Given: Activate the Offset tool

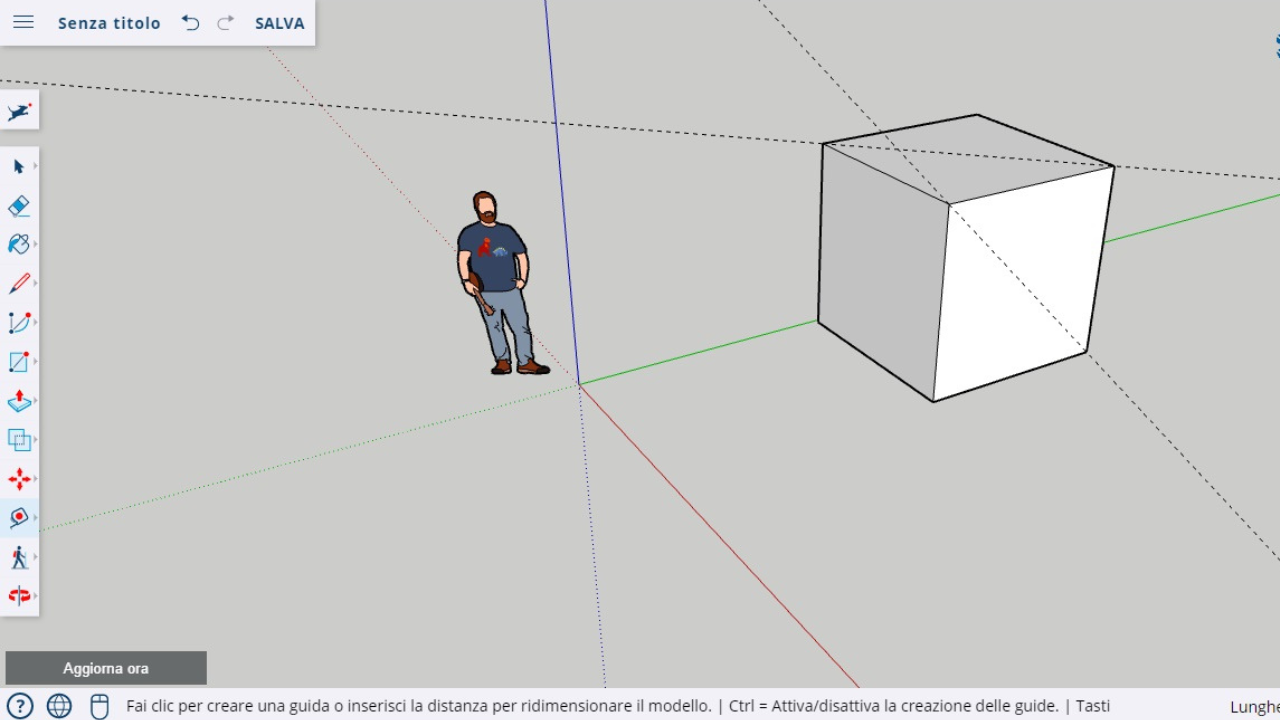Looking at the screenshot, I should [18, 439].
